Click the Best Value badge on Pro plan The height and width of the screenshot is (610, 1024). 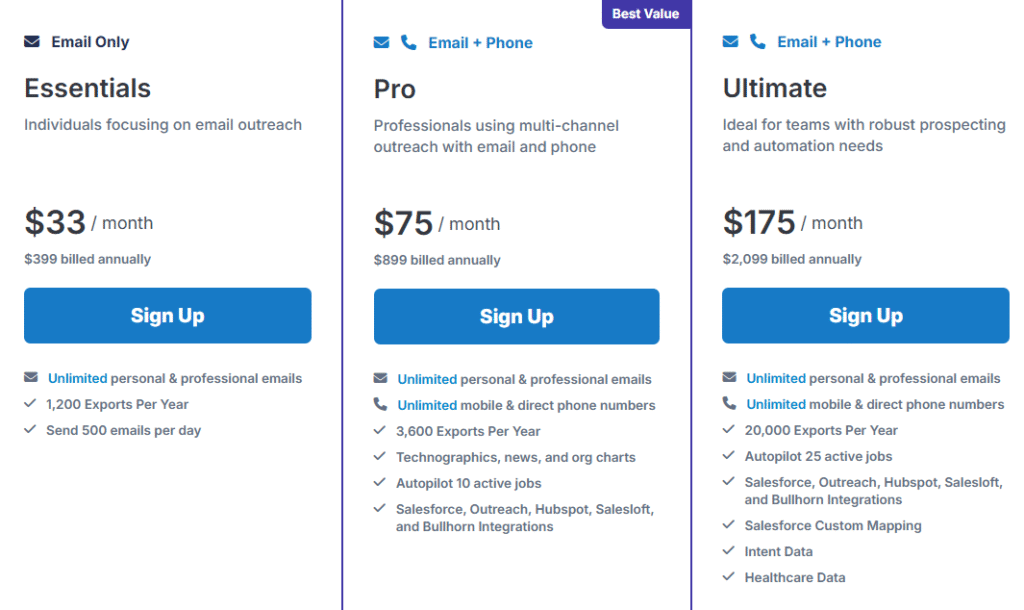(x=645, y=13)
